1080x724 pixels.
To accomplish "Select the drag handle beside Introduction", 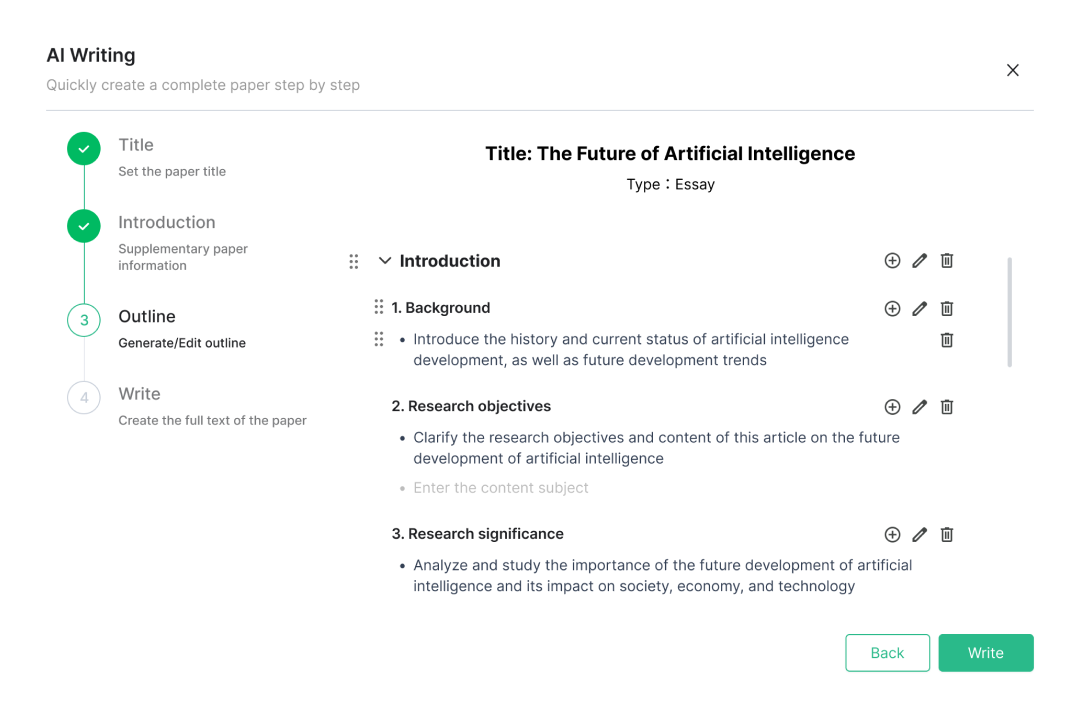I will pos(354,261).
